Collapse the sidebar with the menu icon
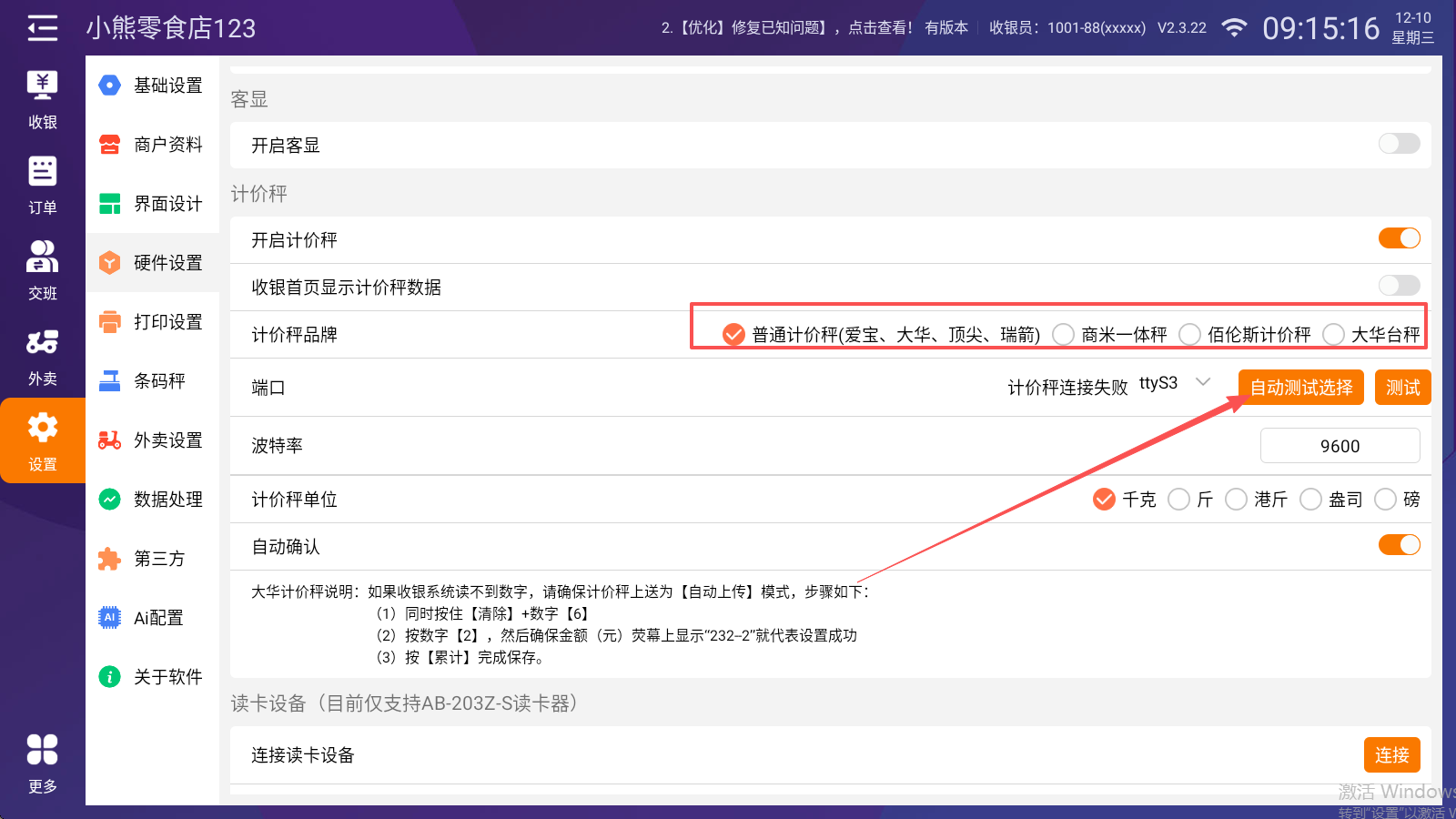This screenshot has height=819, width=1456. click(x=42, y=28)
